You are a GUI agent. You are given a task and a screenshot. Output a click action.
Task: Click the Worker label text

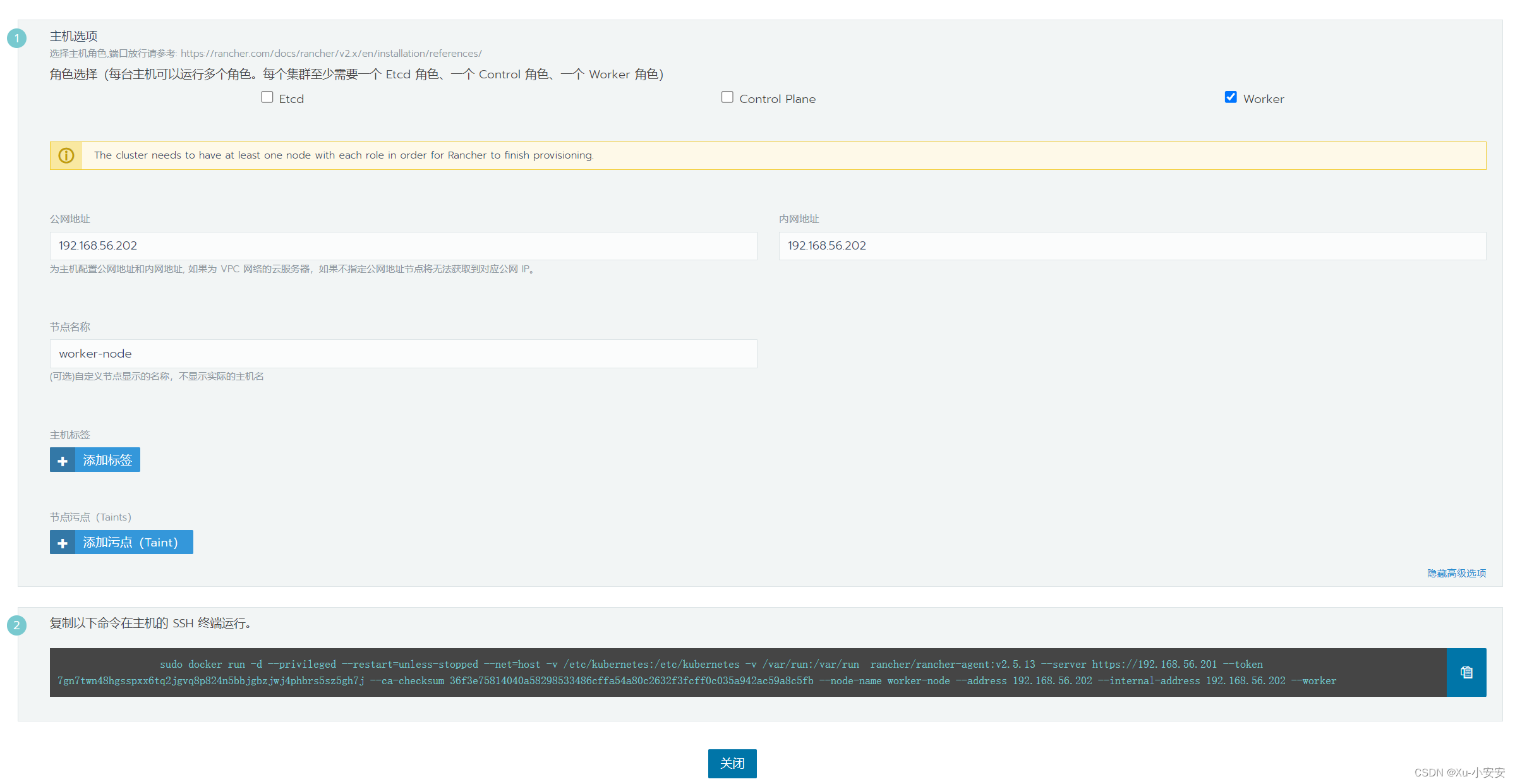[1264, 99]
